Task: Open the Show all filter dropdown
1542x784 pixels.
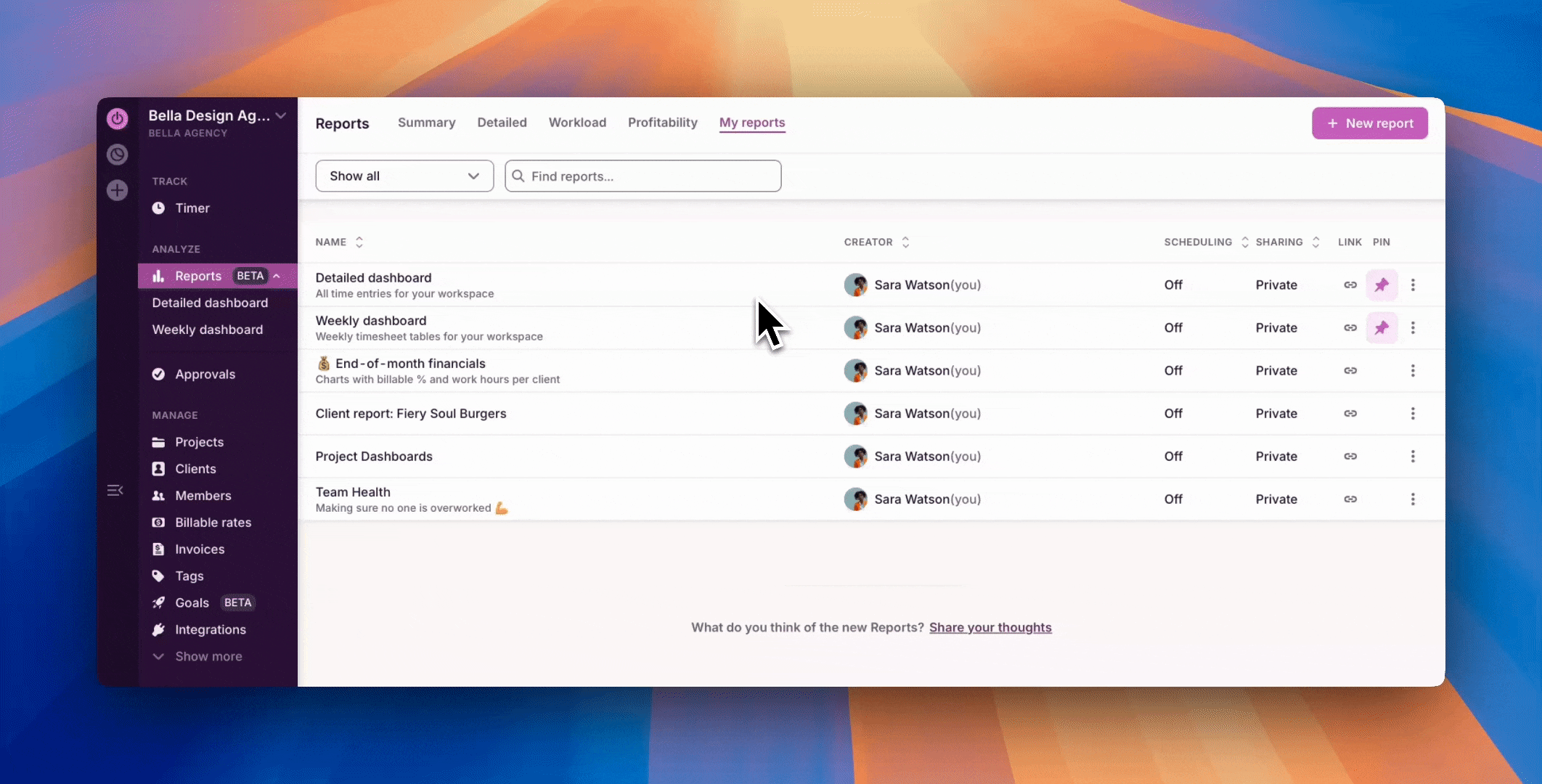Action: [x=404, y=176]
